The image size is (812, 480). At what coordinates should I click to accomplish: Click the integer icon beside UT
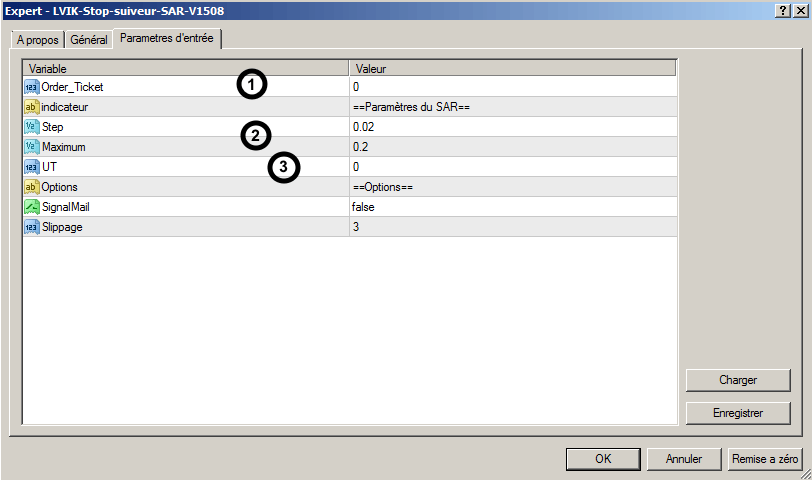(x=31, y=167)
